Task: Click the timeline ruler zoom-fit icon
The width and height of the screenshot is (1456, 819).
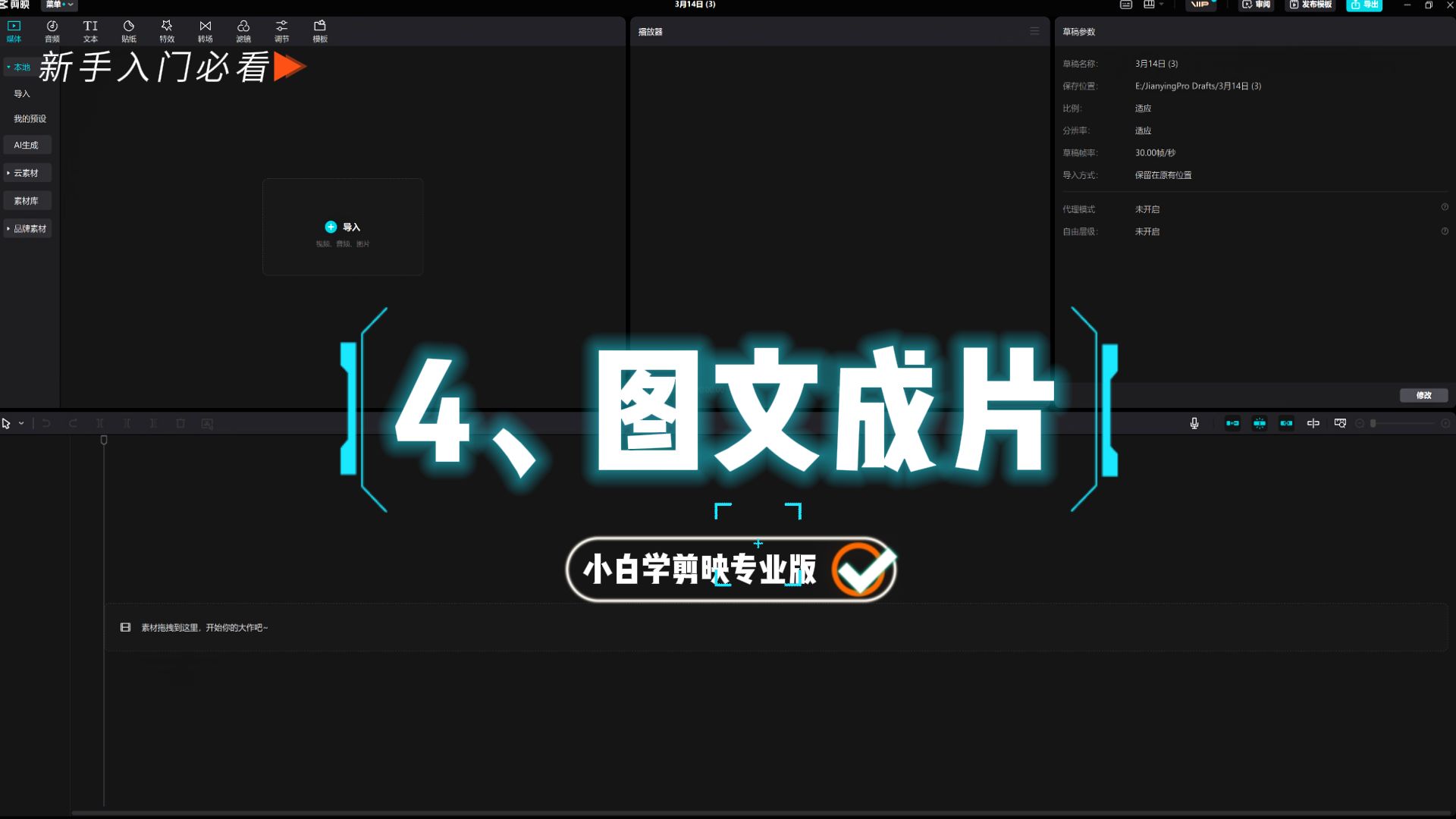Action: pyautogui.click(x=1340, y=423)
